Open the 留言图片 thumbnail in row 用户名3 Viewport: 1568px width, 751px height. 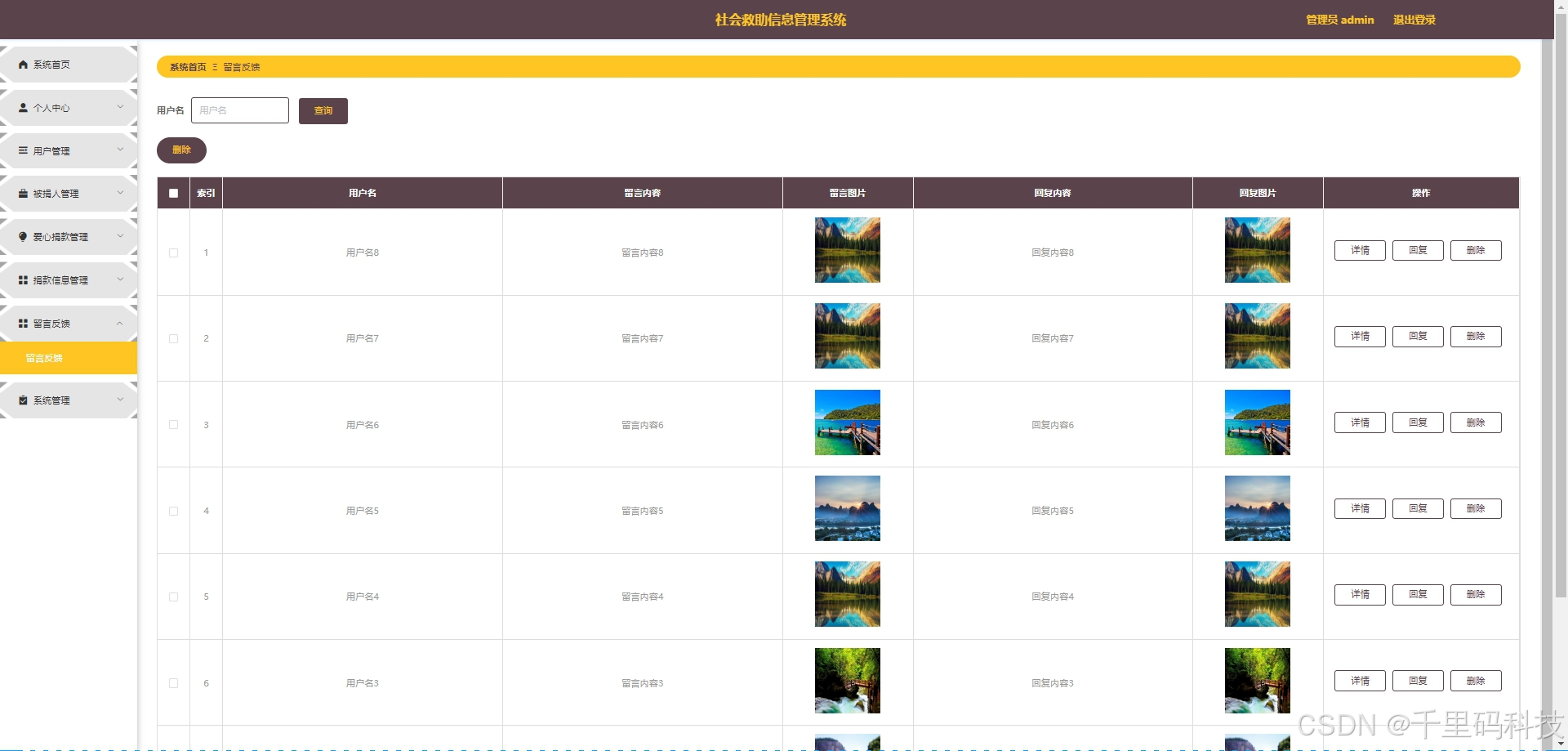[x=848, y=681]
